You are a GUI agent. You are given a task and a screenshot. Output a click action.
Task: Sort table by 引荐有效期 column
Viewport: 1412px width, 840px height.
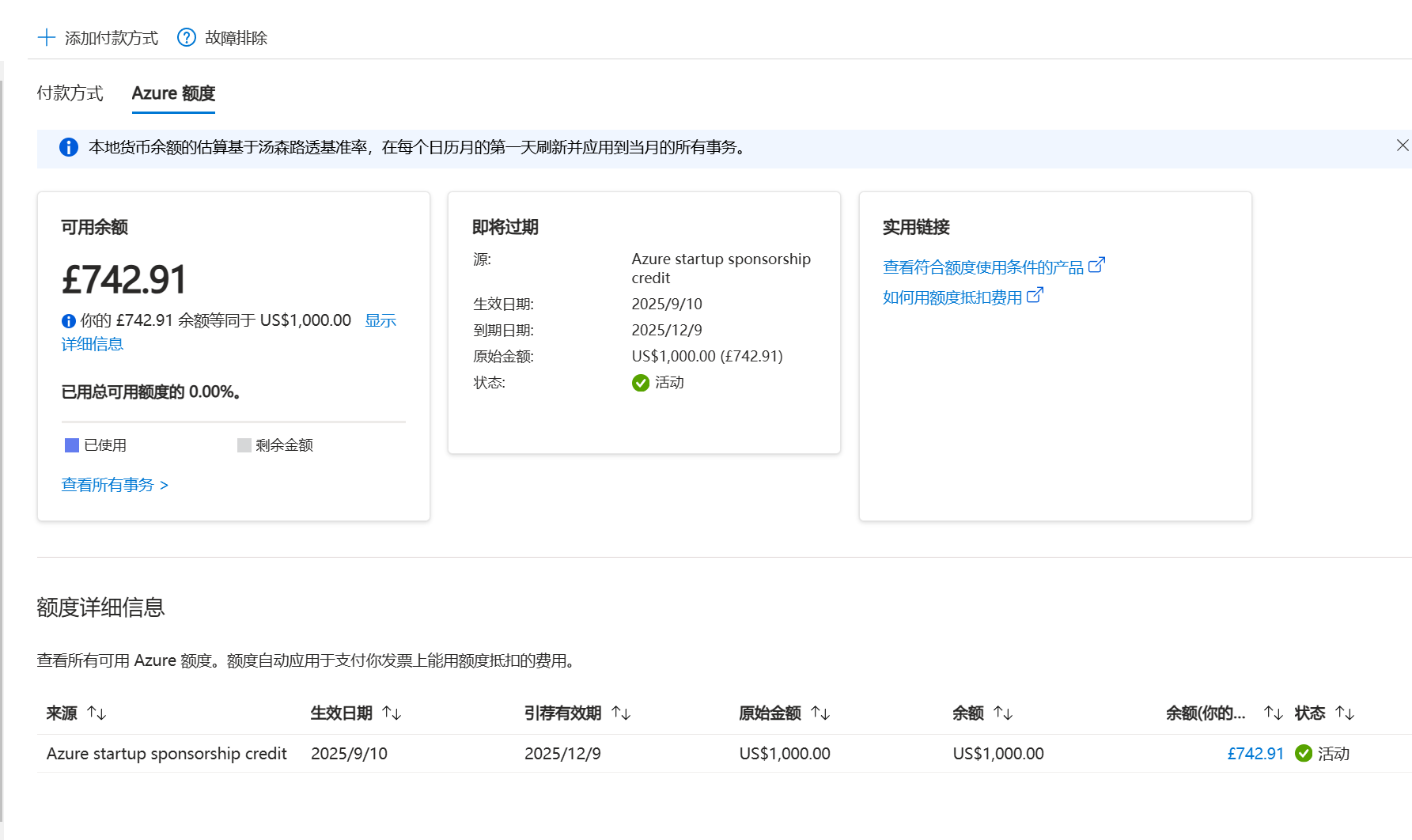pos(621,713)
